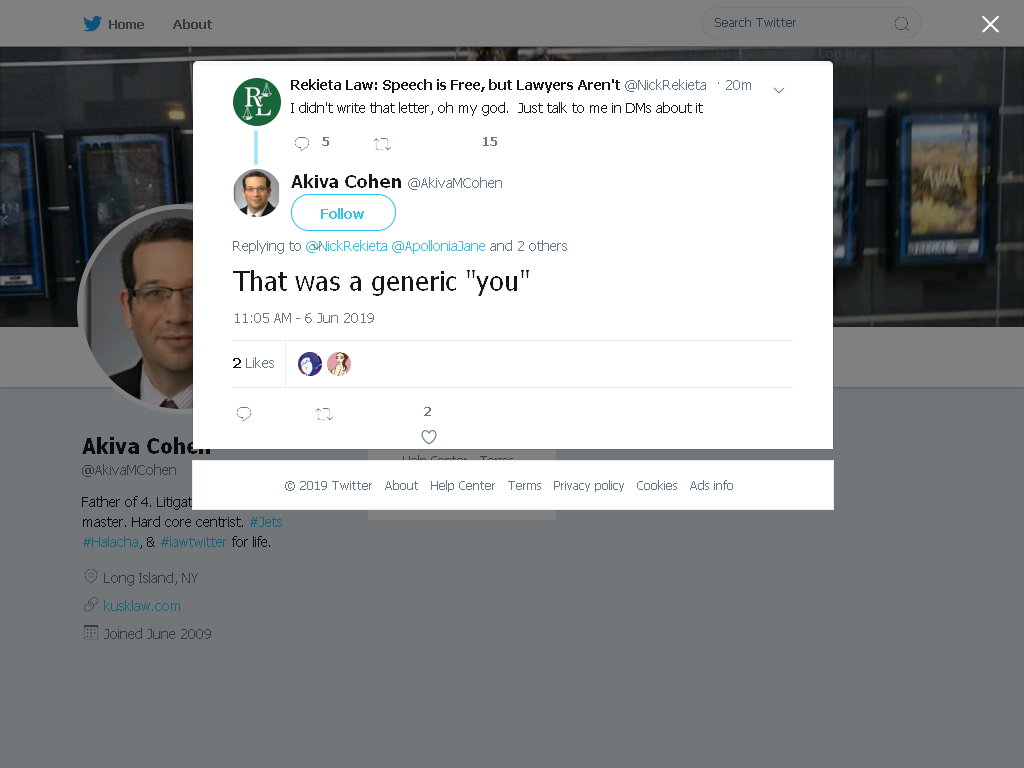Retweet the Rekieta Law tweet
This screenshot has width=1024, height=768.
[382, 144]
